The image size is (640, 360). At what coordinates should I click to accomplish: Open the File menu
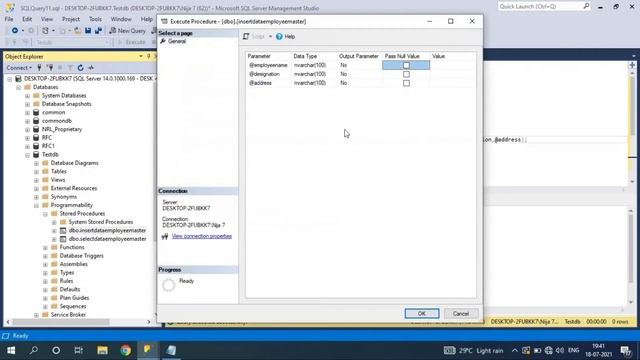click(x=9, y=19)
